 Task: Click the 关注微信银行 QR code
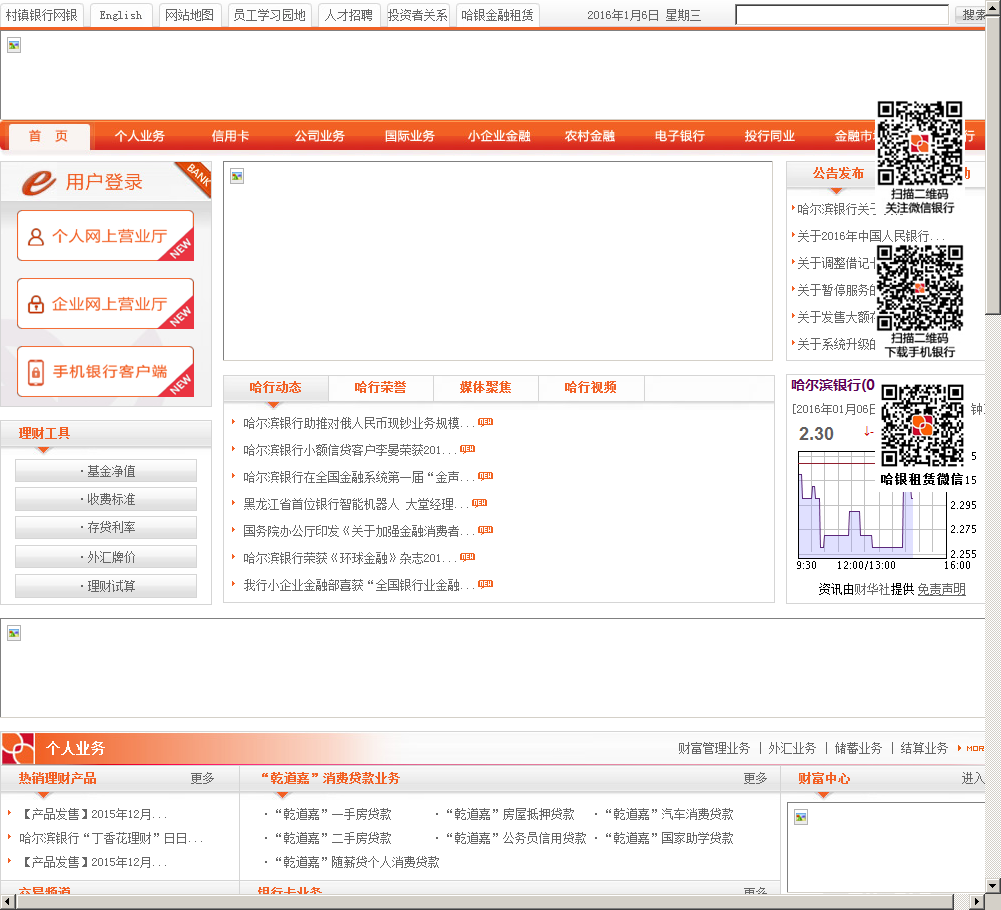pos(919,144)
